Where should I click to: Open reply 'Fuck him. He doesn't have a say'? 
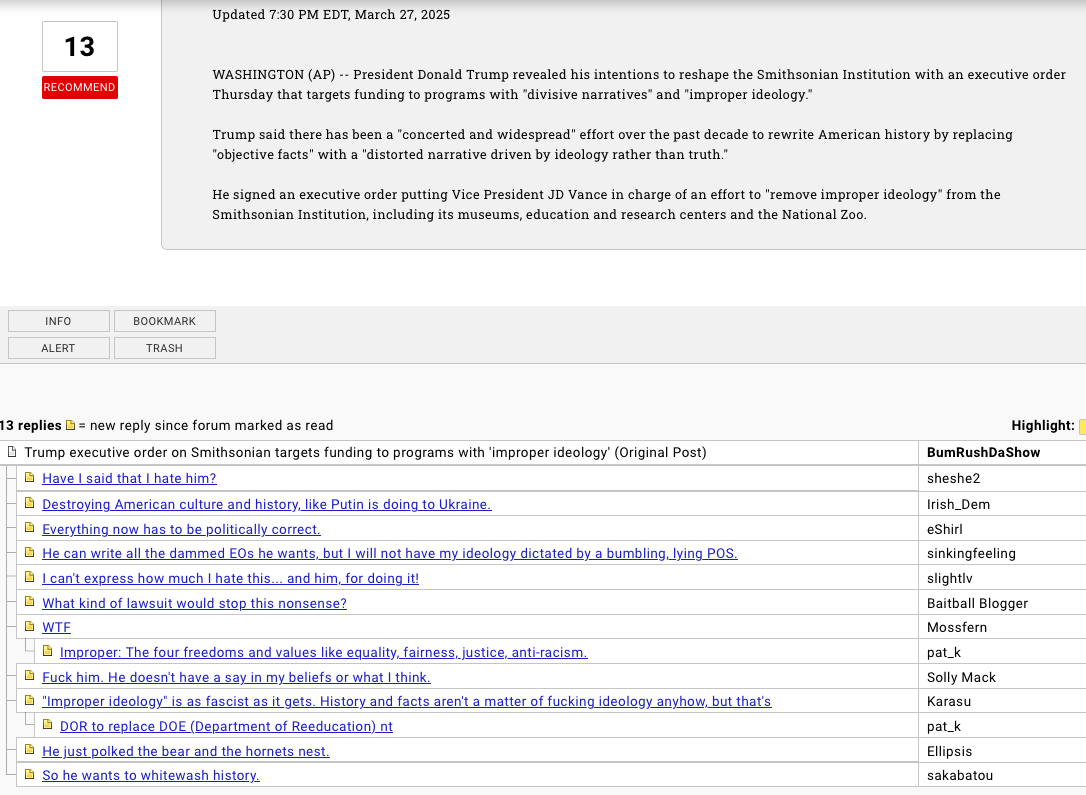(x=236, y=677)
